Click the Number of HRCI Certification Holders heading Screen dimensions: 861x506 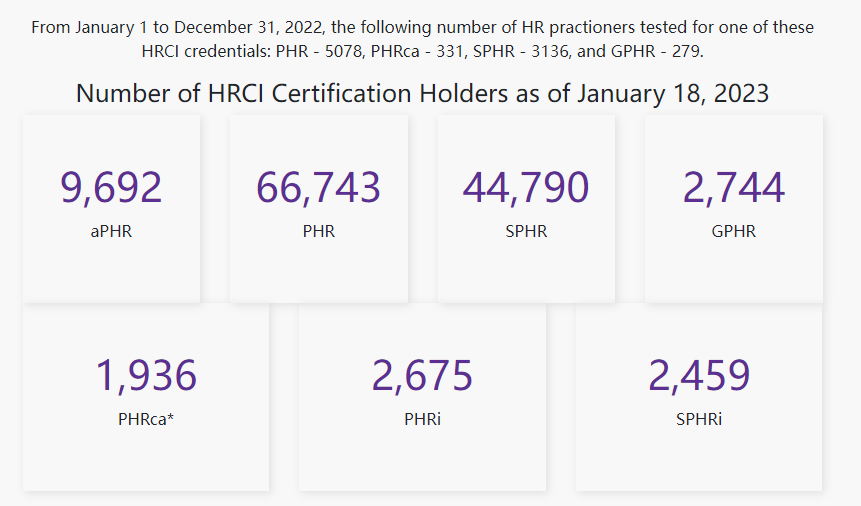[x=422, y=93]
